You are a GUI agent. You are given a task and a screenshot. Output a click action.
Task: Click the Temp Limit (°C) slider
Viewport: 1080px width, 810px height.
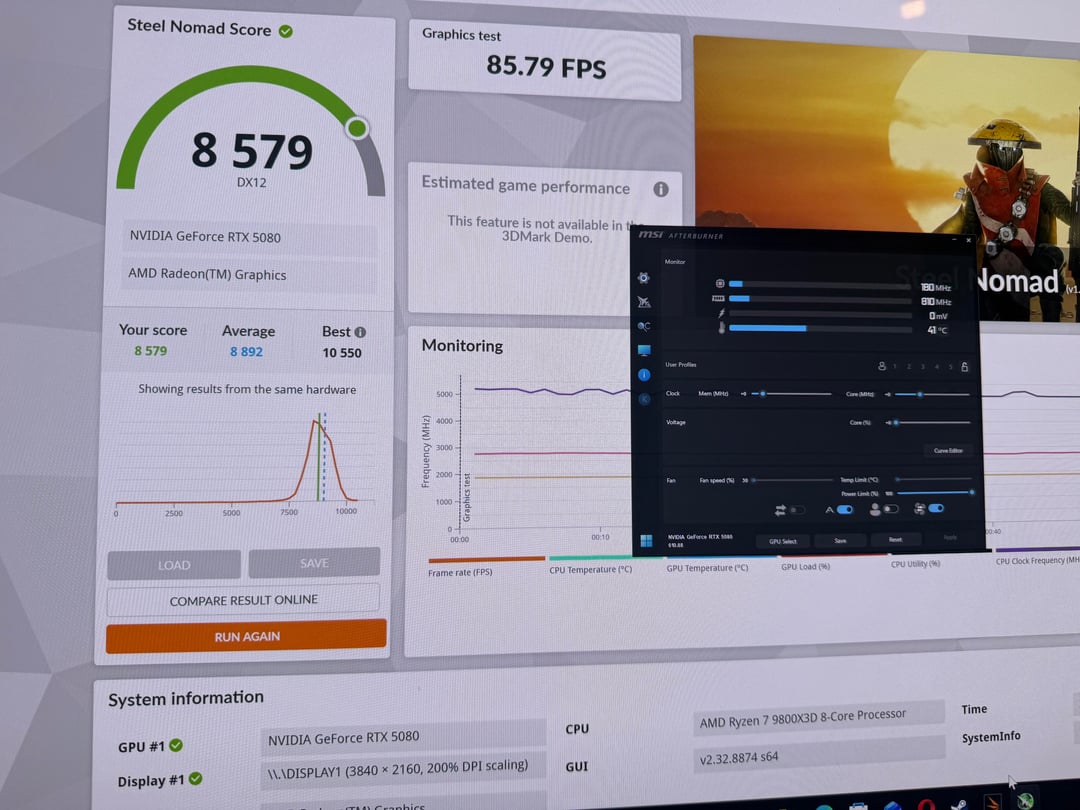coord(934,478)
